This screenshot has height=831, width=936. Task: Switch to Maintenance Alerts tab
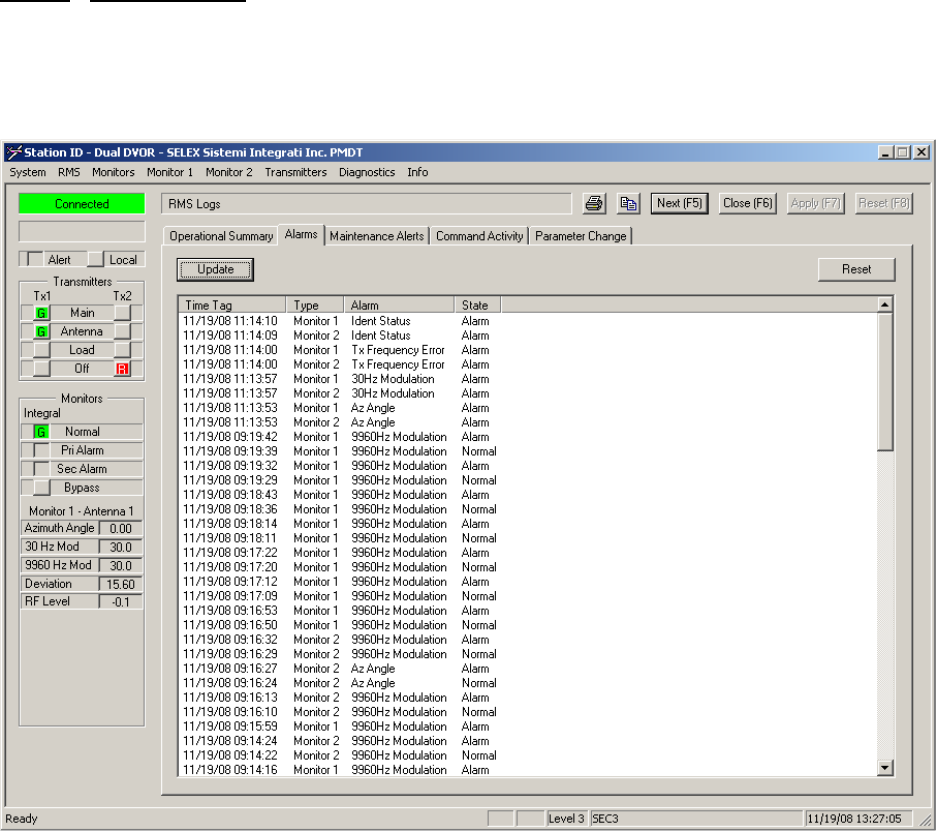[x=377, y=236]
